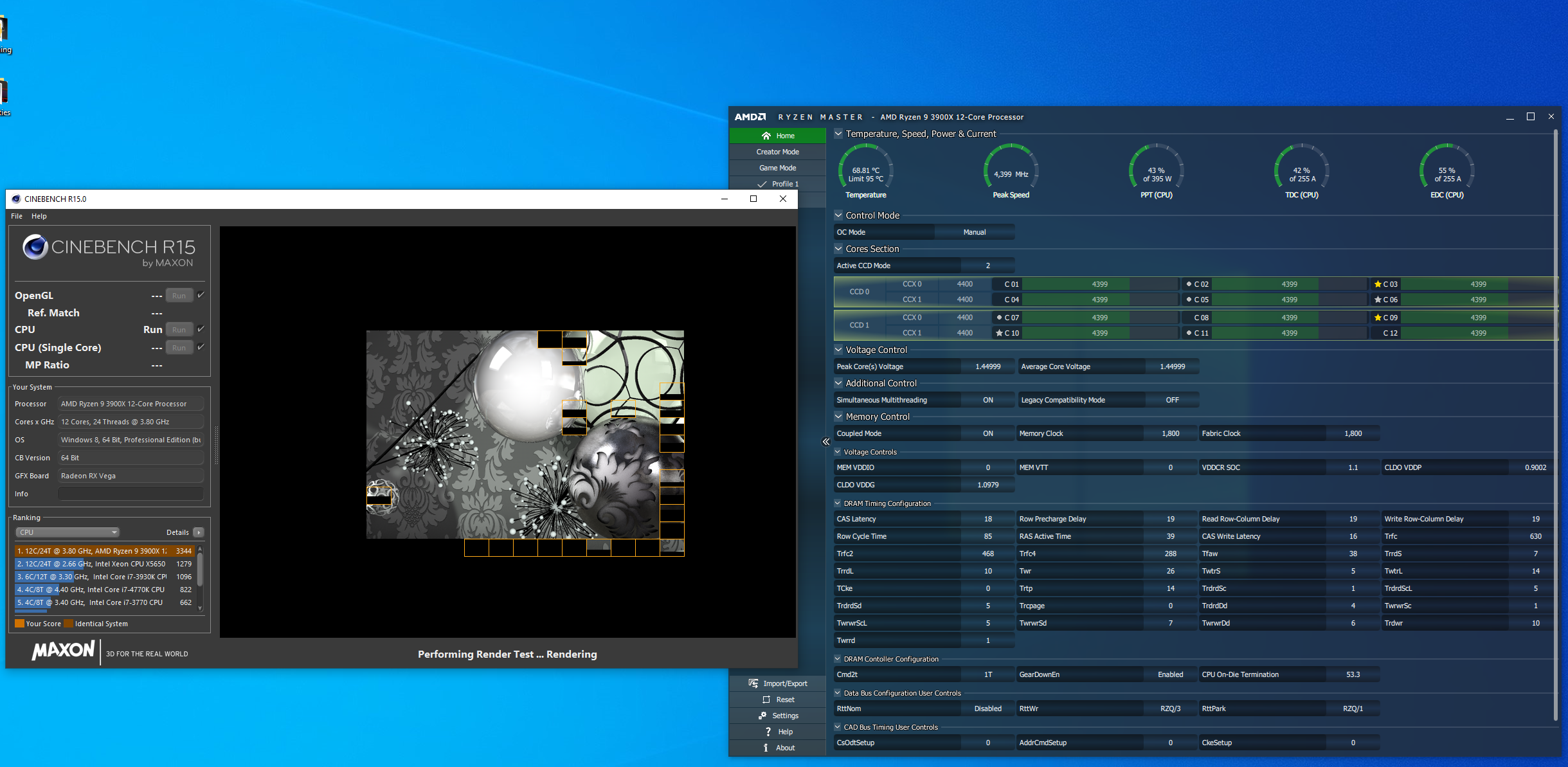Select the Home tab in Ryzen Master
Screen dimensions: 1568x767
(x=778, y=136)
